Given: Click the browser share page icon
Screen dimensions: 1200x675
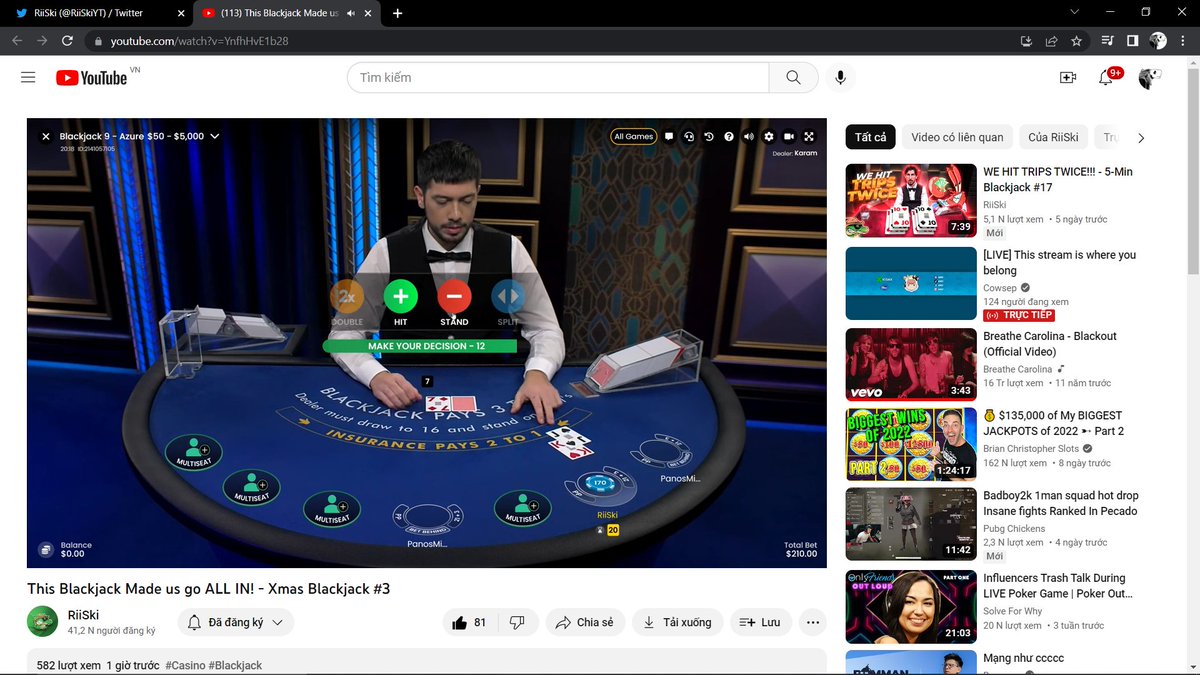Looking at the screenshot, I should pyautogui.click(x=1051, y=41).
